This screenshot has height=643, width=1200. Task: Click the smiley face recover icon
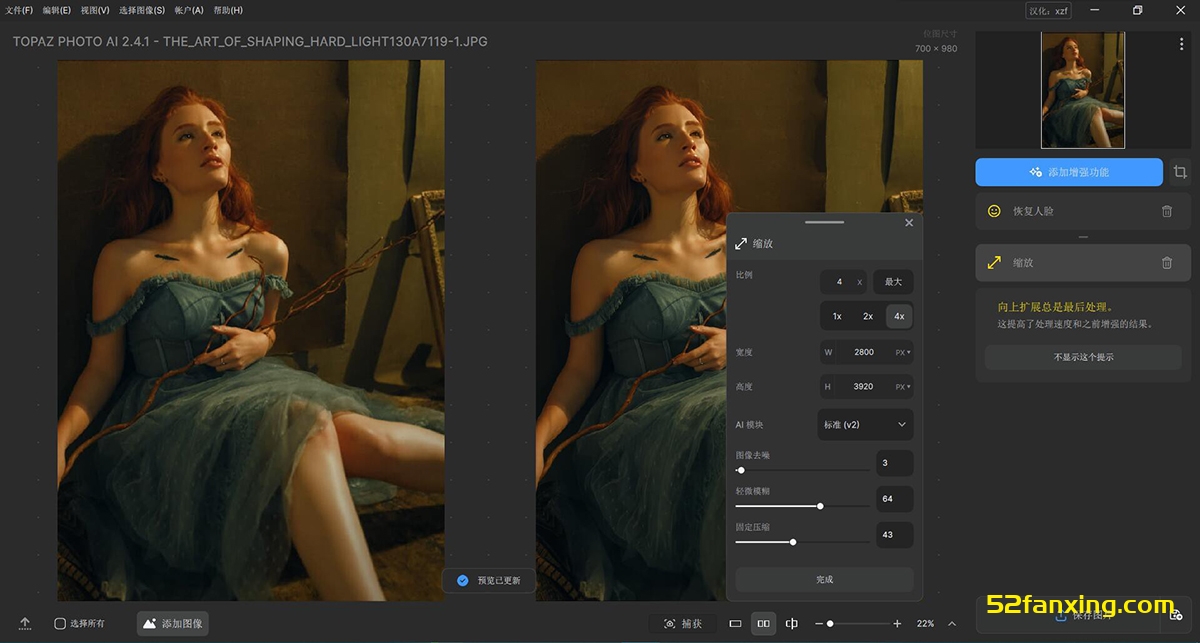(994, 211)
